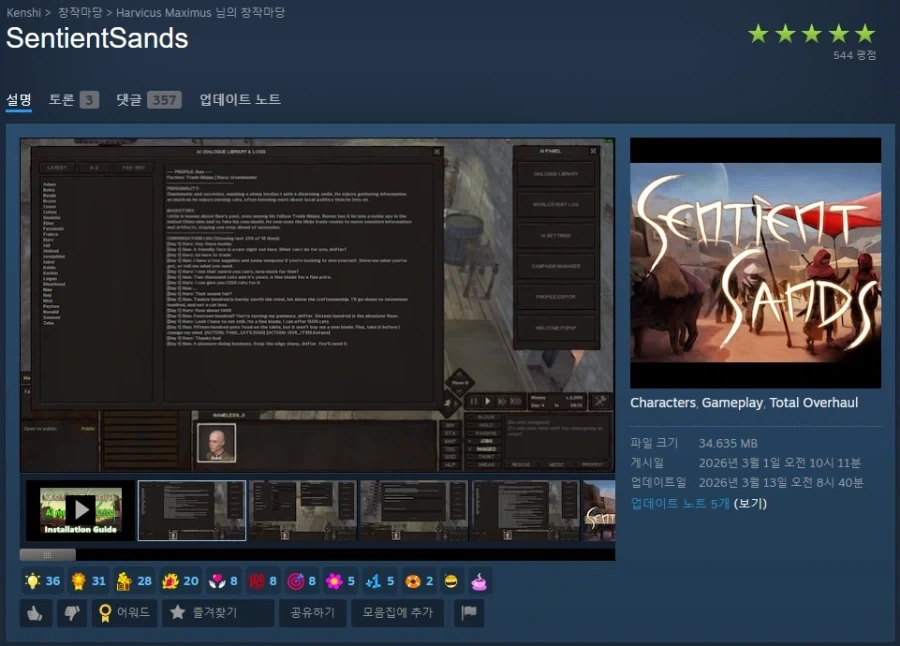The height and width of the screenshot is (646, 900).
Task: Click the orange award with count 2
Action: [x=419, y=581]
